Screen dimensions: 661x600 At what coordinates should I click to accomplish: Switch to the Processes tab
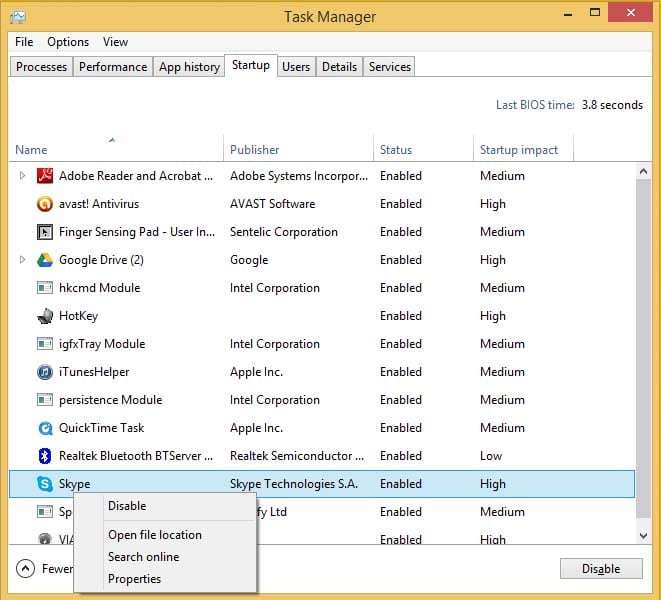pyautogui.click(x=41, y=67)
